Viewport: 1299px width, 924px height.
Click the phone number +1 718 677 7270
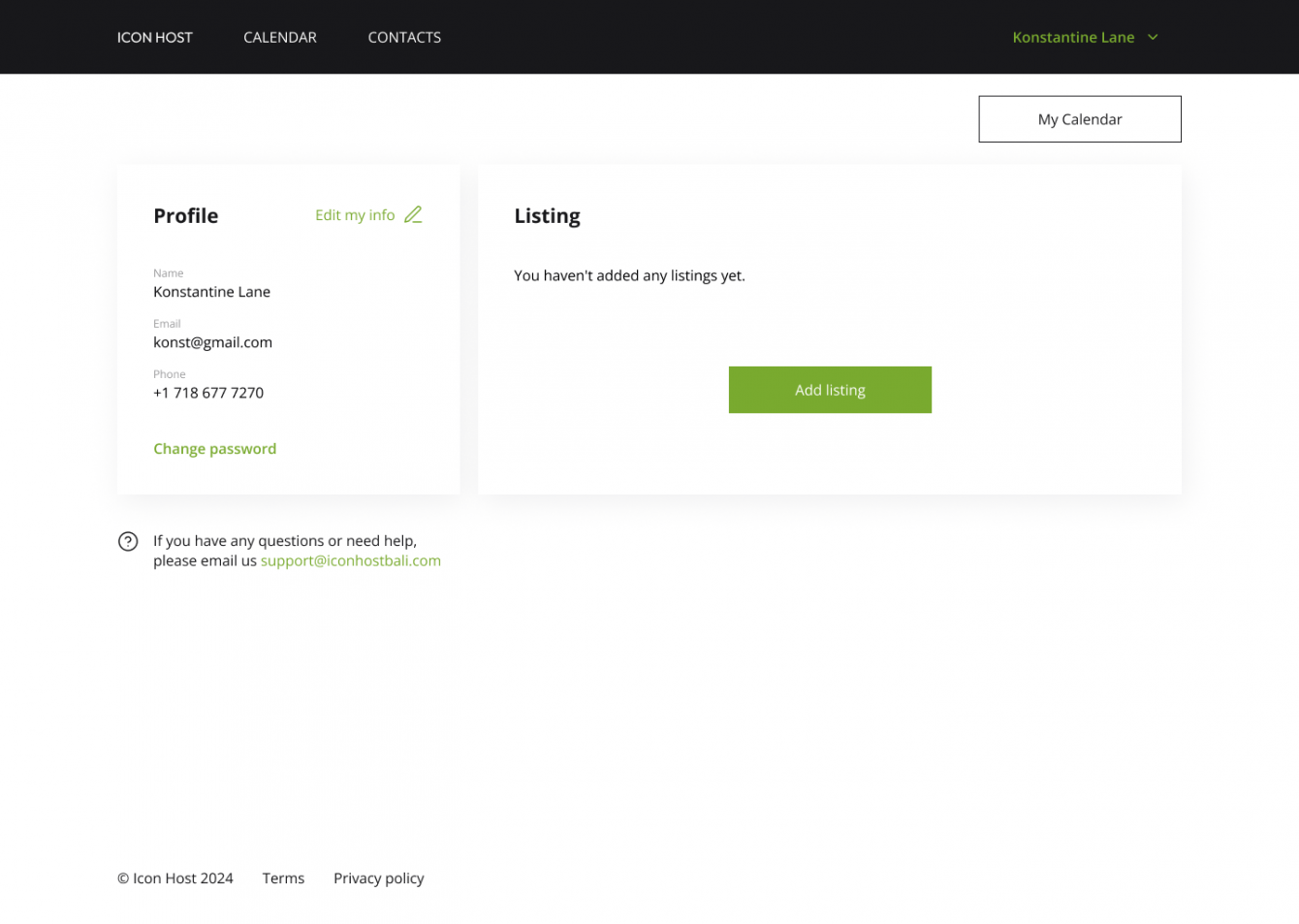(x=208, y=393)
